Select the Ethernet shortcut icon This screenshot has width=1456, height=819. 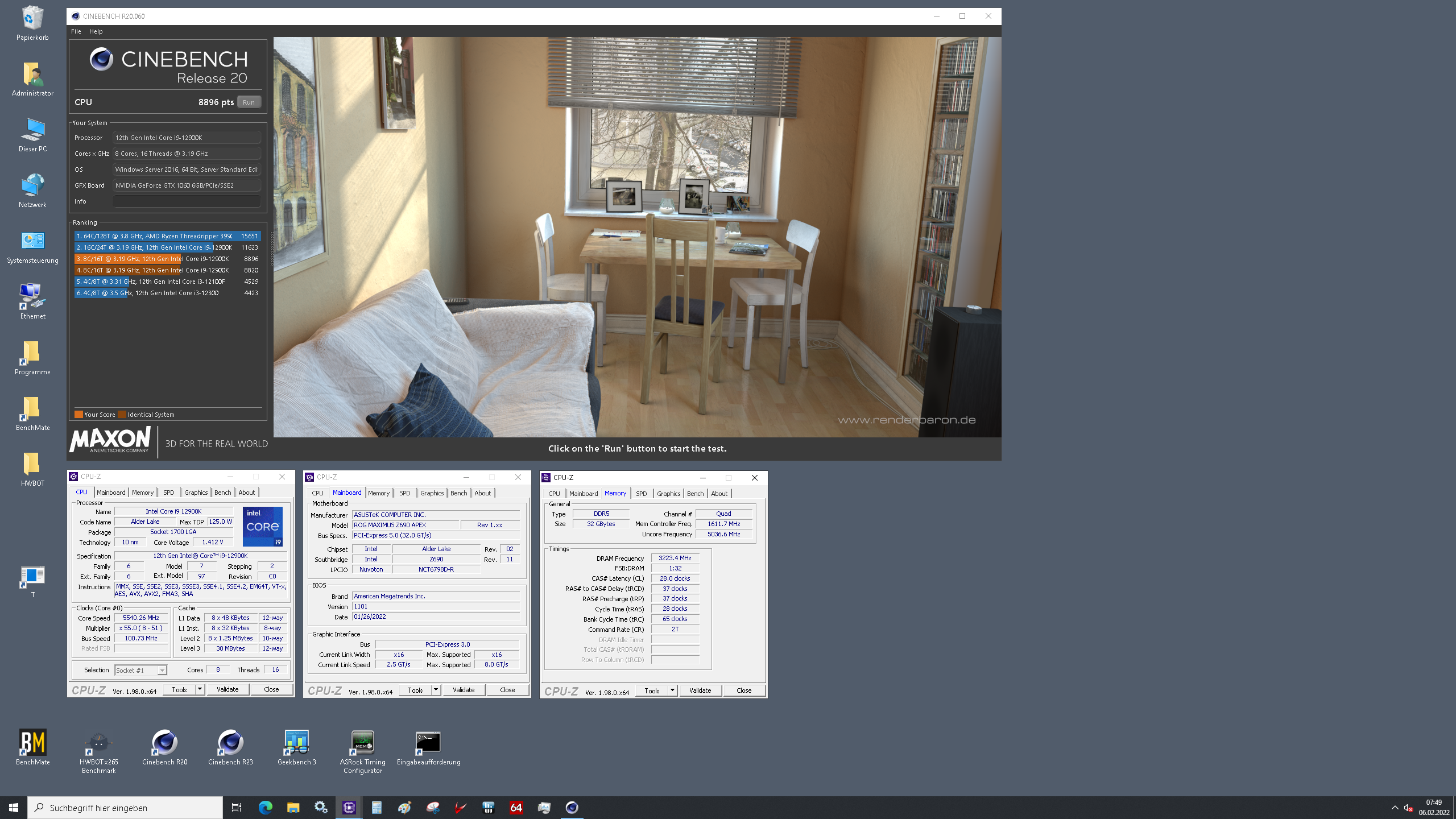pos(32,302)
